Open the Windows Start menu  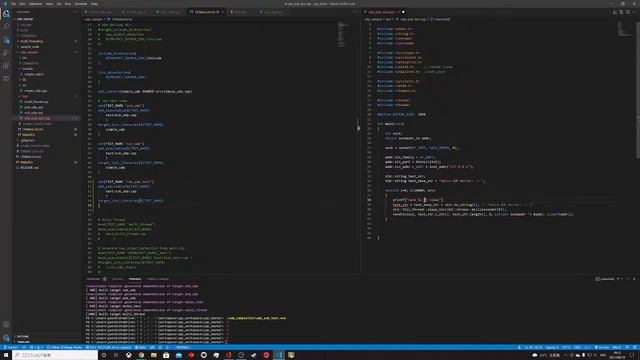(6, 355)
